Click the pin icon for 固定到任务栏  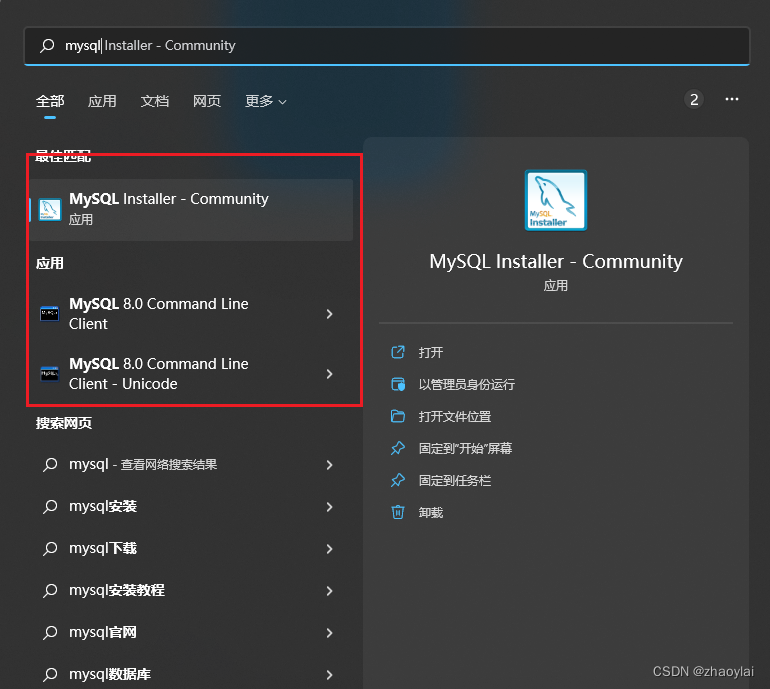398,480
